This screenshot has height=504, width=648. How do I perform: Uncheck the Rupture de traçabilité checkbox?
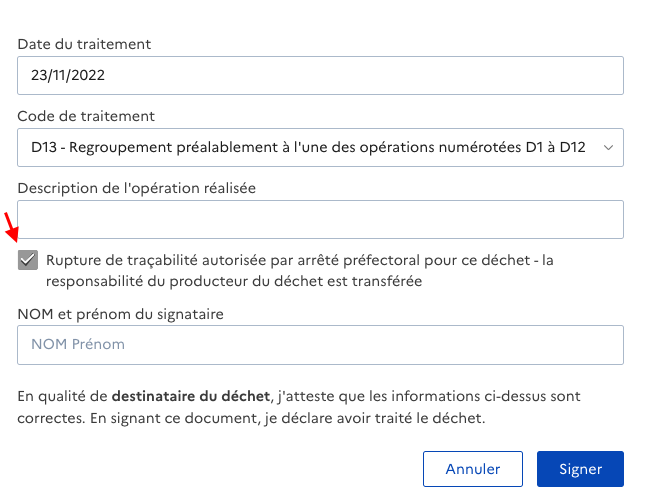point(28,260)
